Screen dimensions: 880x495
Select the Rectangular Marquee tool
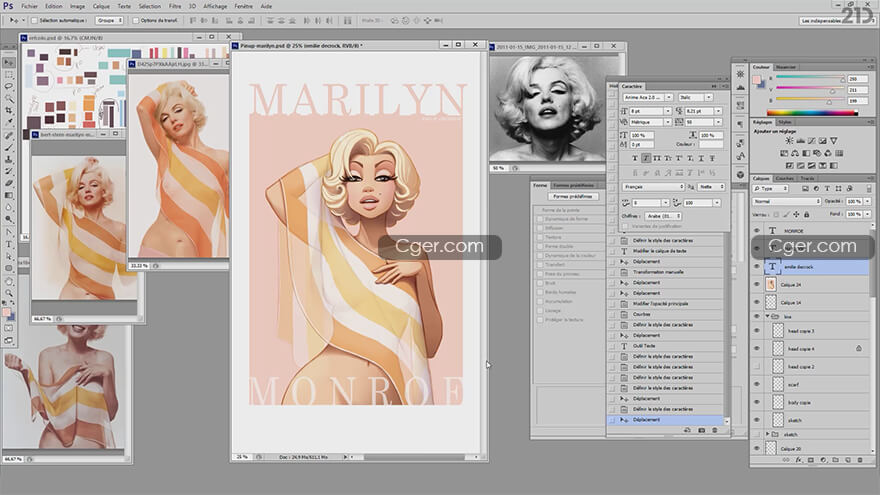8,75
